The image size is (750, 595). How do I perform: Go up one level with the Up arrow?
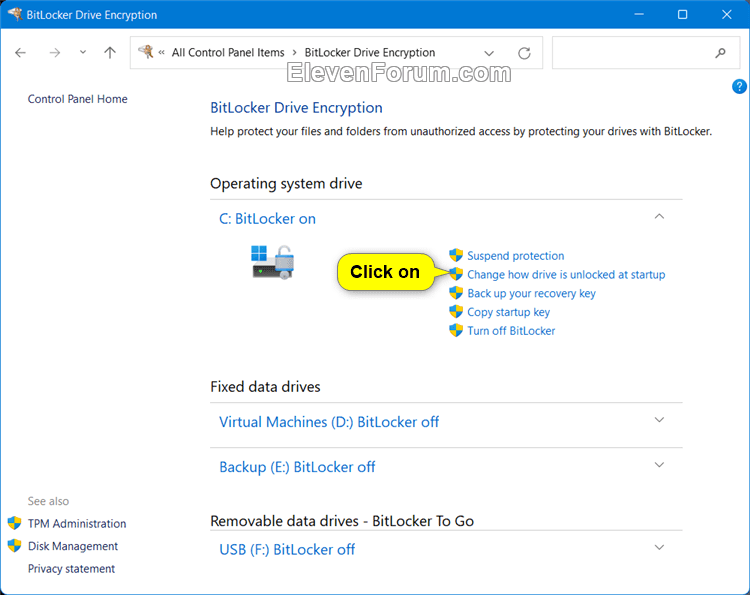110,53
